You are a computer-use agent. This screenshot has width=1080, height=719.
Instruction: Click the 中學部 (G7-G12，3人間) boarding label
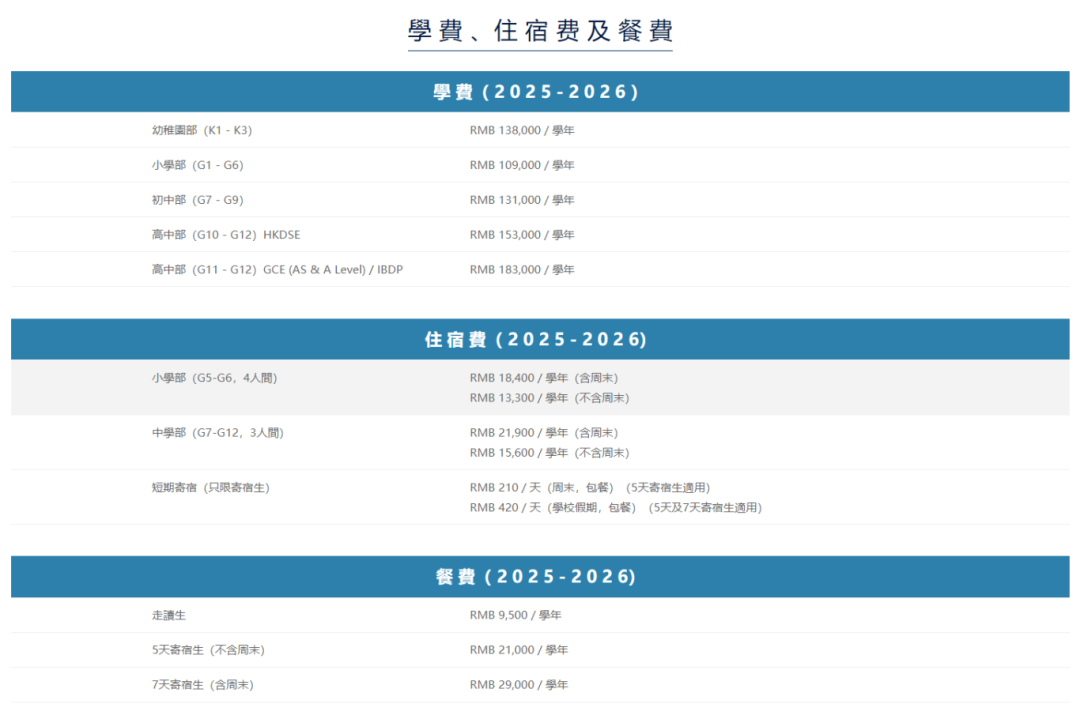pos(217,433)
